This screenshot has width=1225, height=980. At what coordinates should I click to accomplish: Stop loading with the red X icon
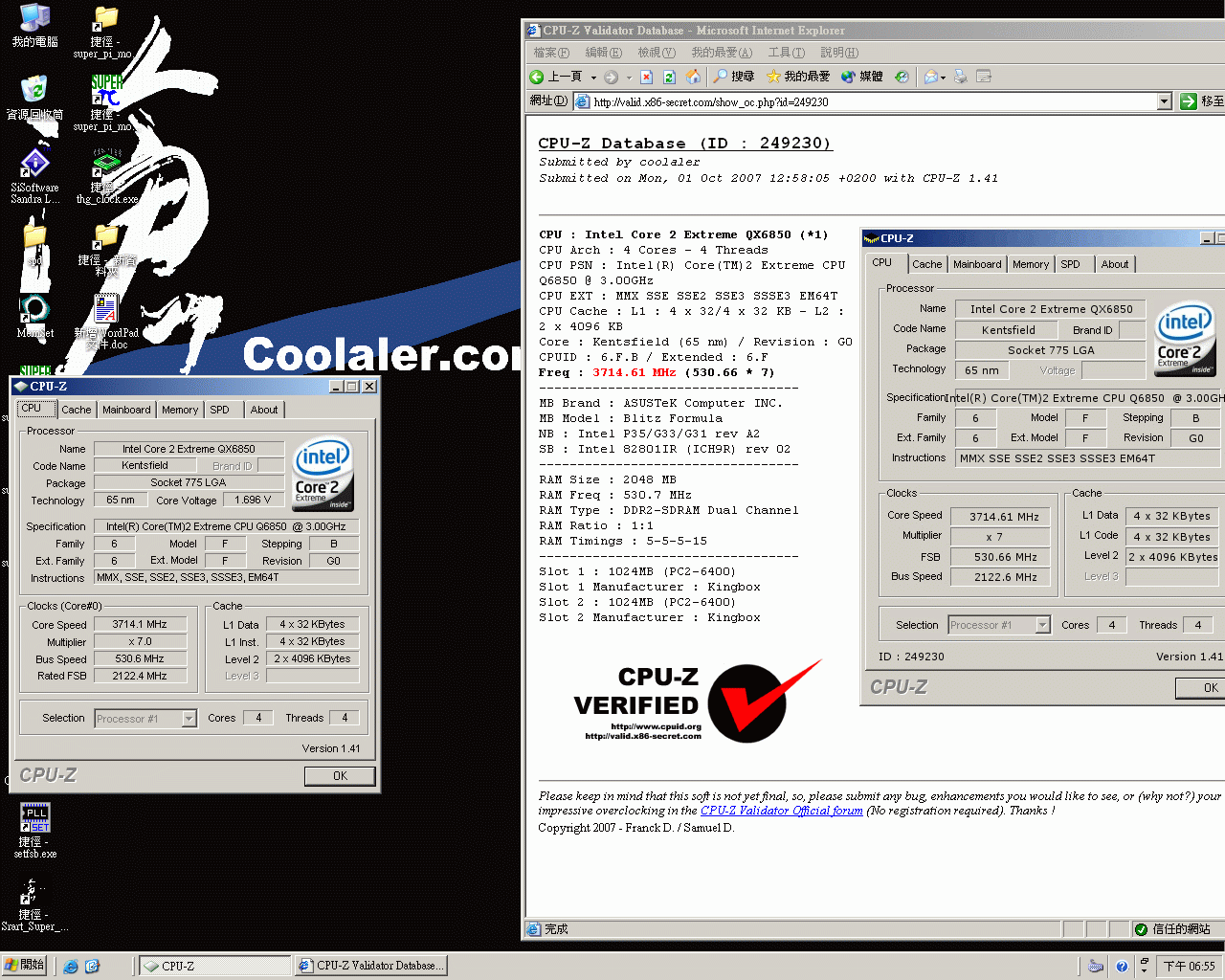[647, 77]
